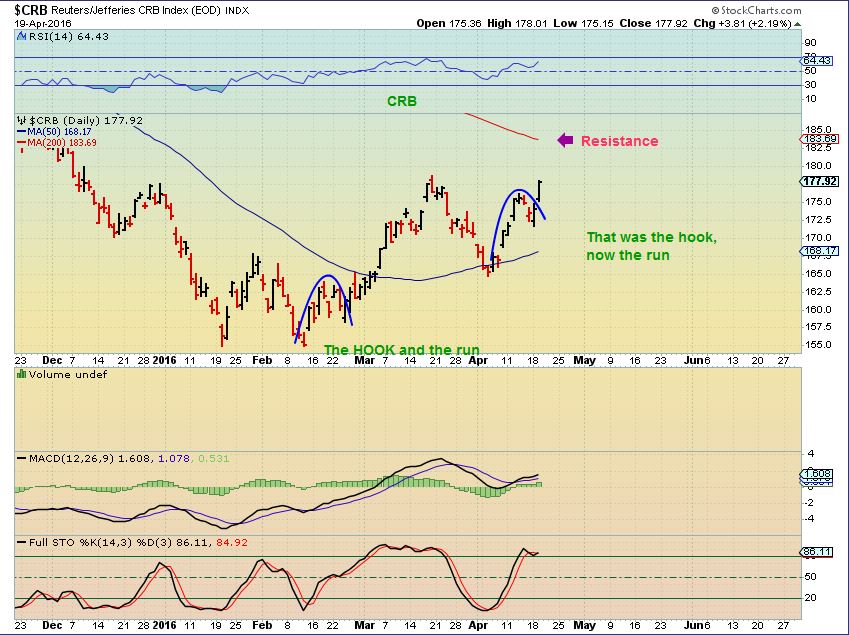Click the candlestick icon beside $CRB (Daily)

coord(22,120)
